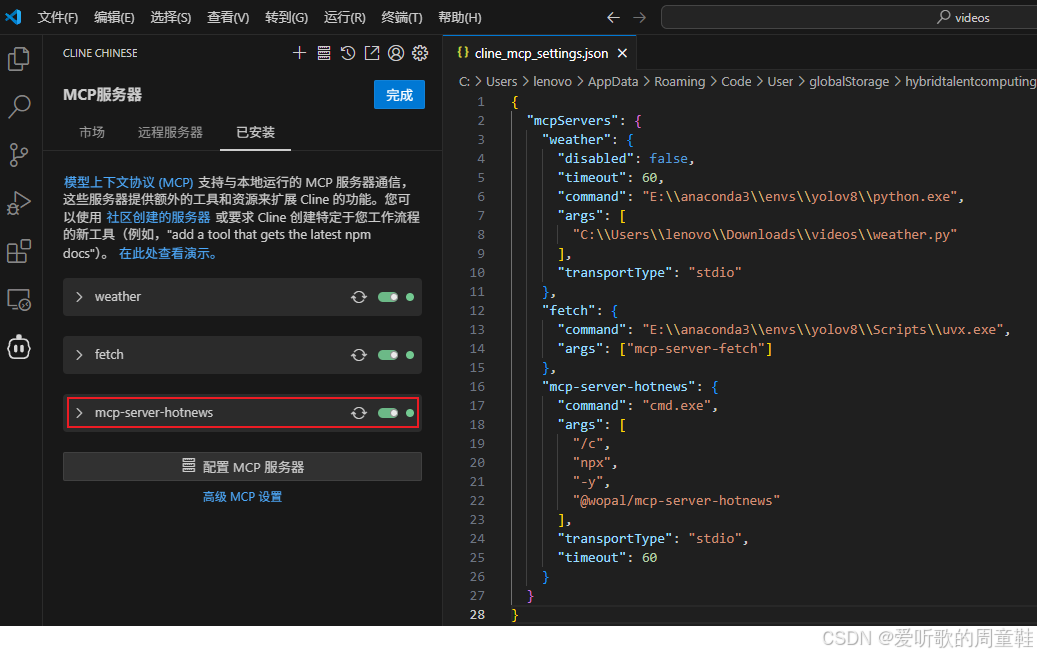Viewport: 1037px width, 656px height.
Task: Open the 编辑(E) menu
Action: point(114,17)
